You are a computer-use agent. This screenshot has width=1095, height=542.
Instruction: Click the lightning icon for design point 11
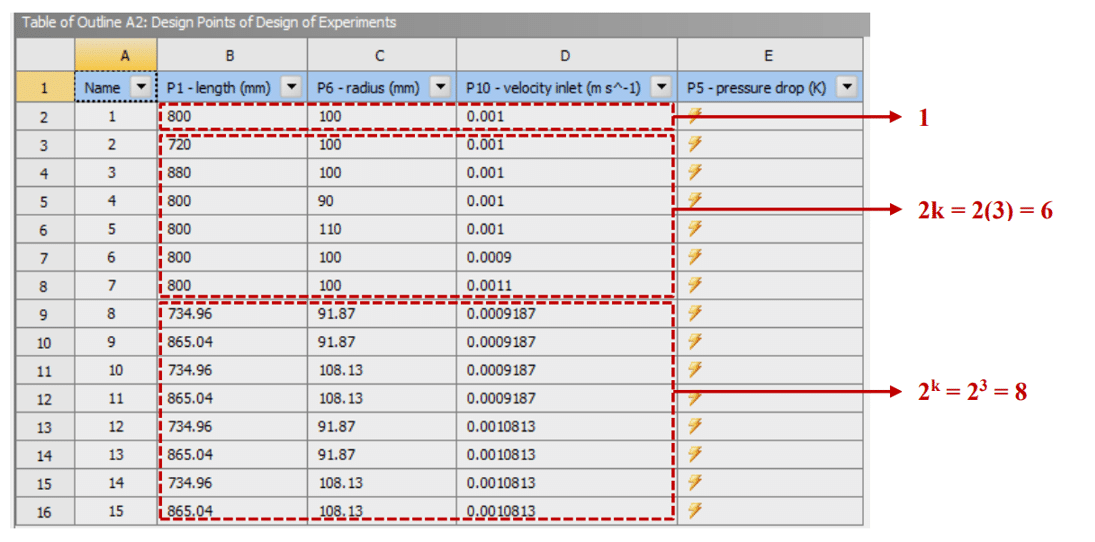point(693,398)
